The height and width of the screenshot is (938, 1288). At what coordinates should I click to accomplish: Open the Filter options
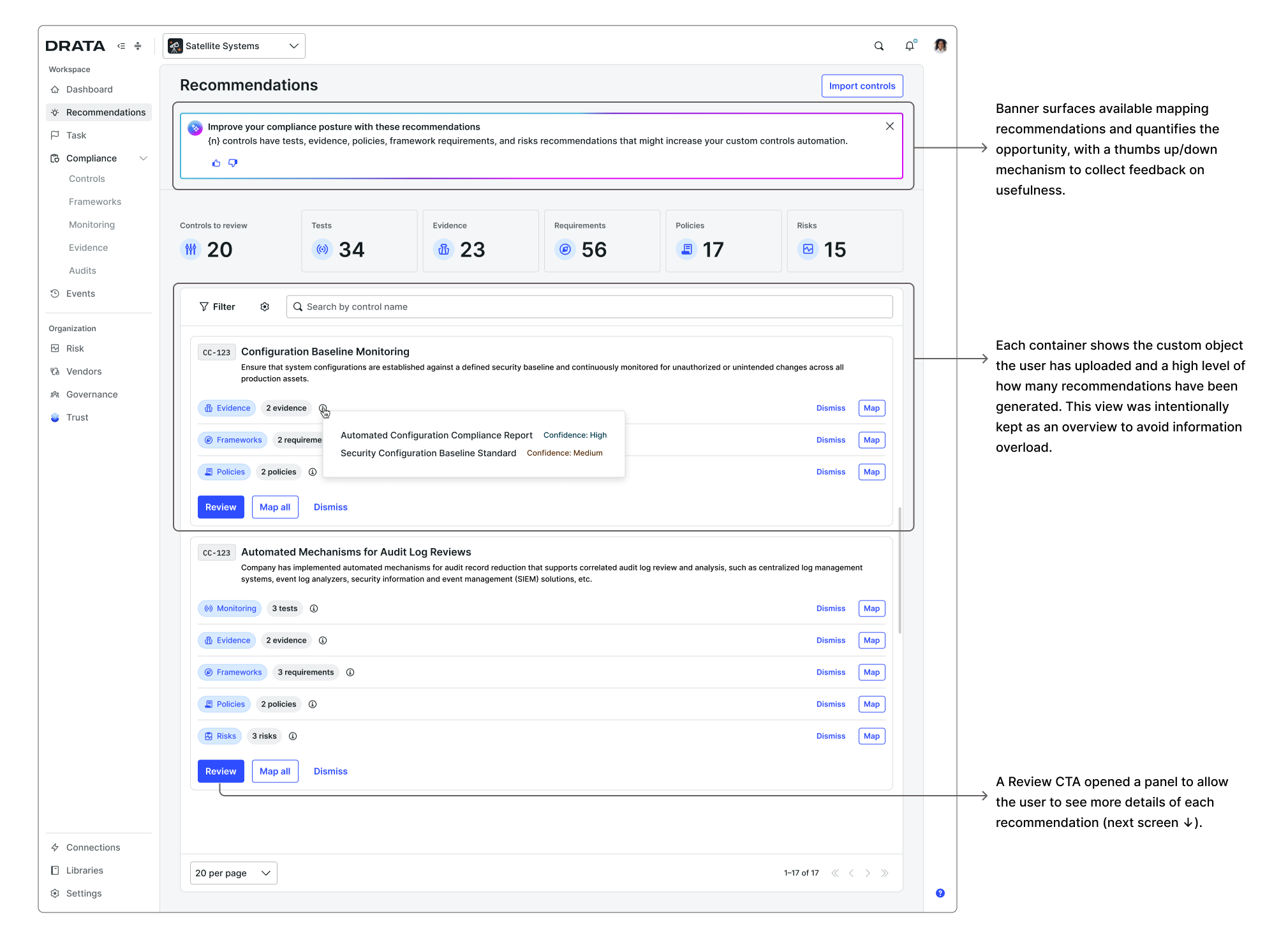point(218,307)
